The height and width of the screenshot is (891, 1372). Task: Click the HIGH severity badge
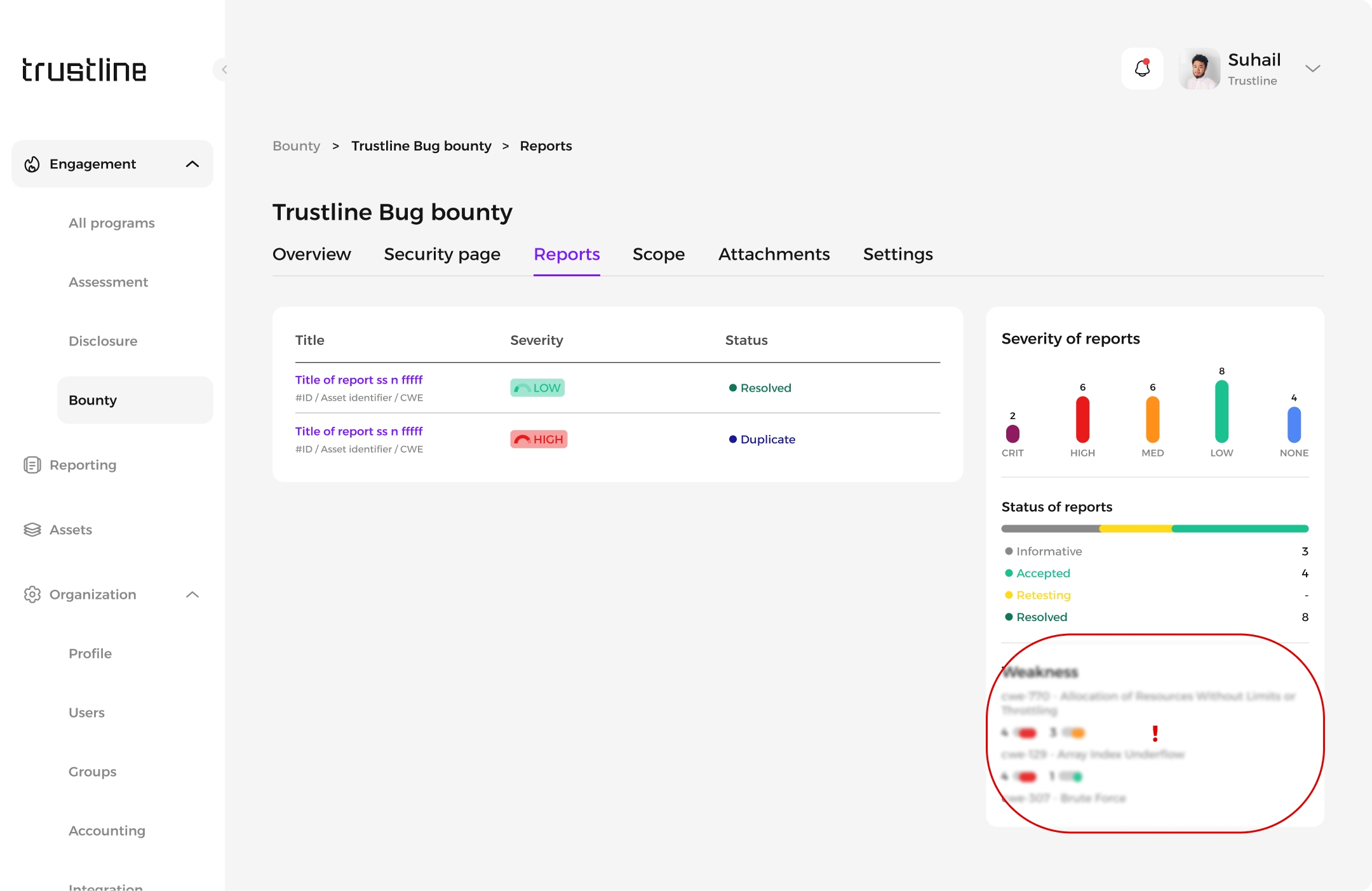[x=539, y=439]
